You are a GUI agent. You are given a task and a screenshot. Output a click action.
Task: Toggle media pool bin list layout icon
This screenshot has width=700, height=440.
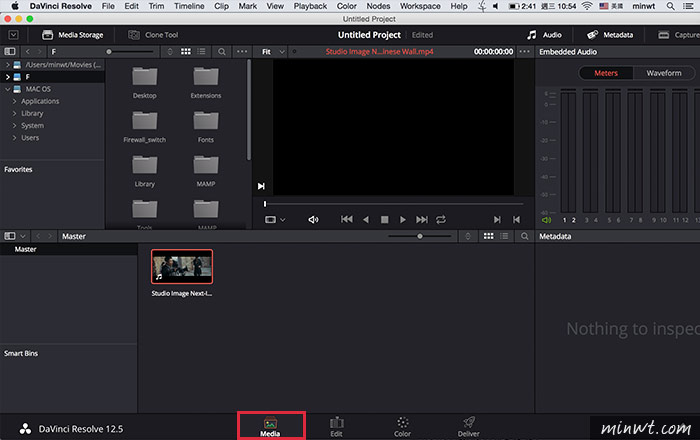(x=10, y=236)
